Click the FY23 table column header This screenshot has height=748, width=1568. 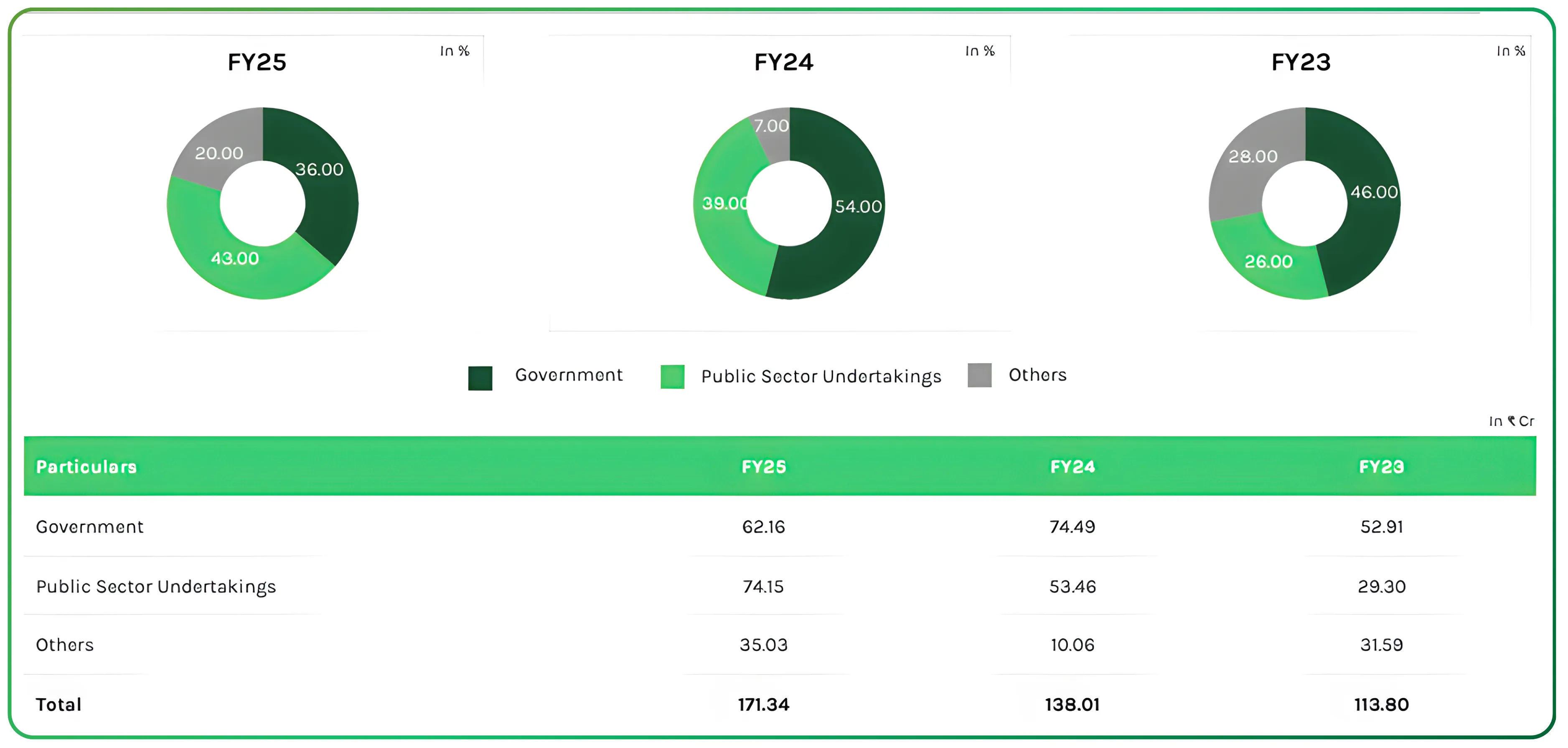pyautogui.click(x=1381, y=467)
